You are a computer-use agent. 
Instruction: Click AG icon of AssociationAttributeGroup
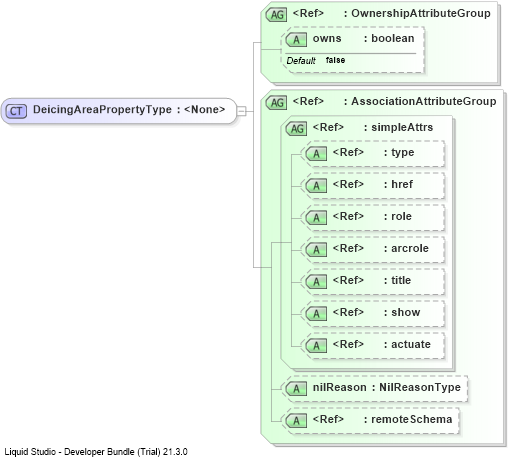click(276, 103)
